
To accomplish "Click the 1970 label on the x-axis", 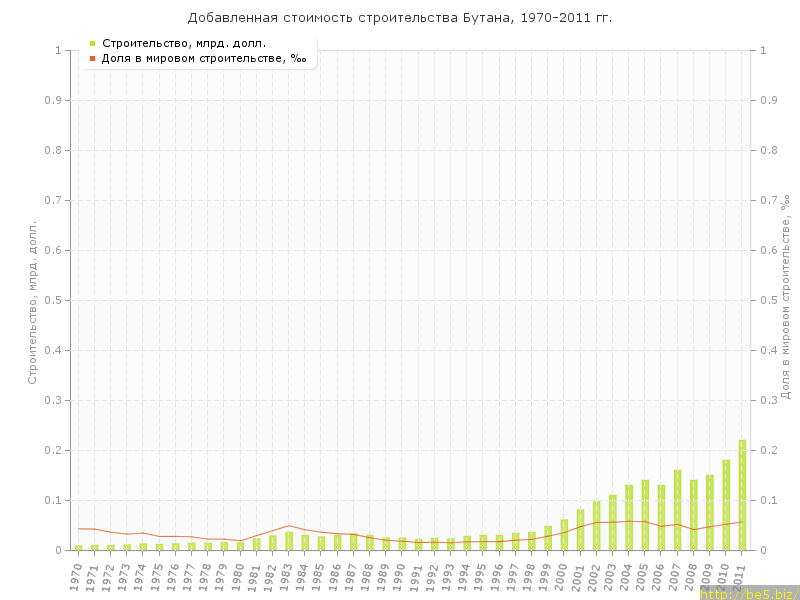I will tap(77, 574).
